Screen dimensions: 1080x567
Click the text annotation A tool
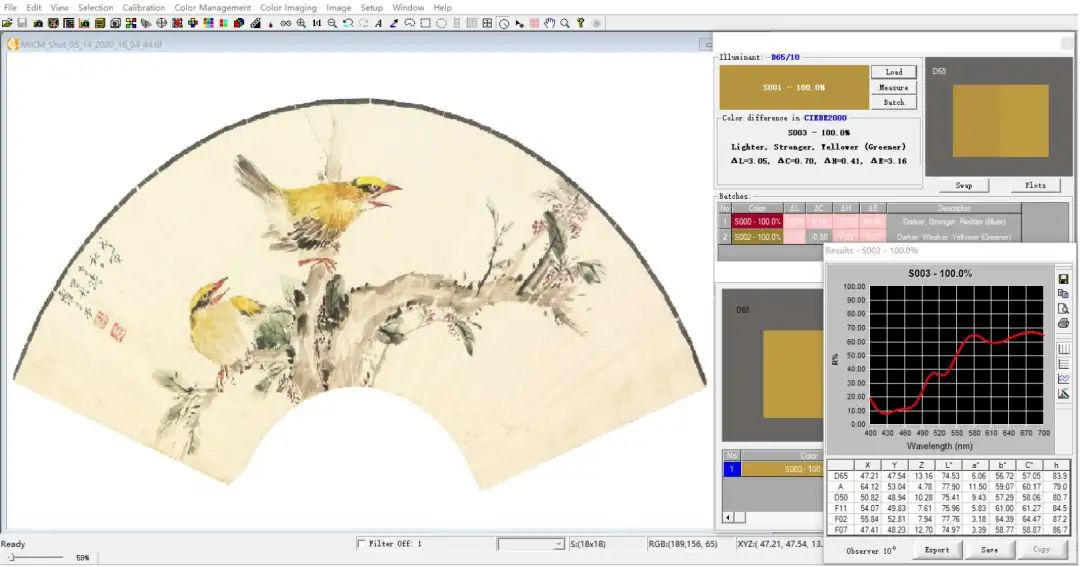(379, 23)
